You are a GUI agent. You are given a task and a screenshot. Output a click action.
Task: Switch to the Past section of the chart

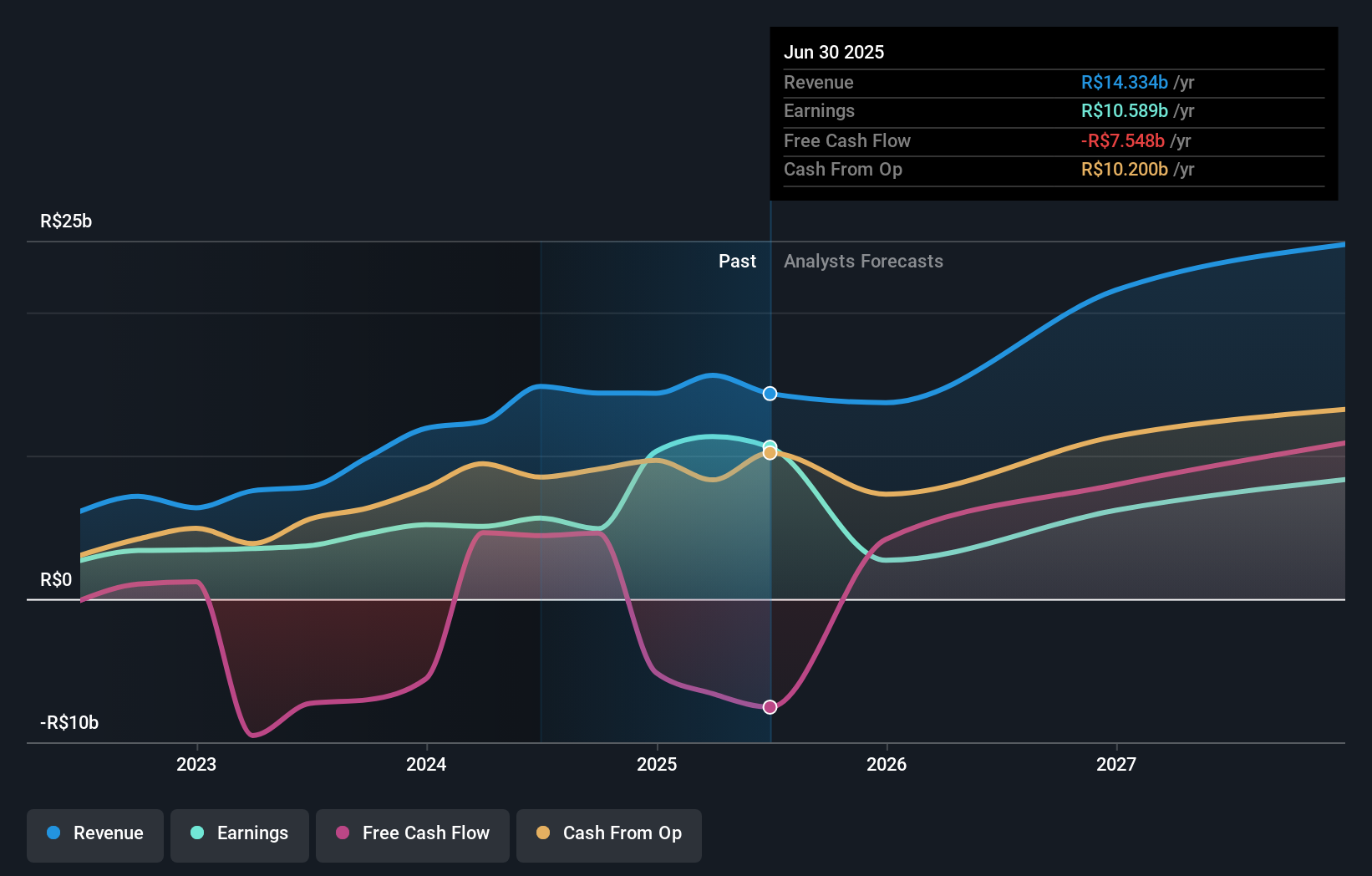tap(737, 261)
